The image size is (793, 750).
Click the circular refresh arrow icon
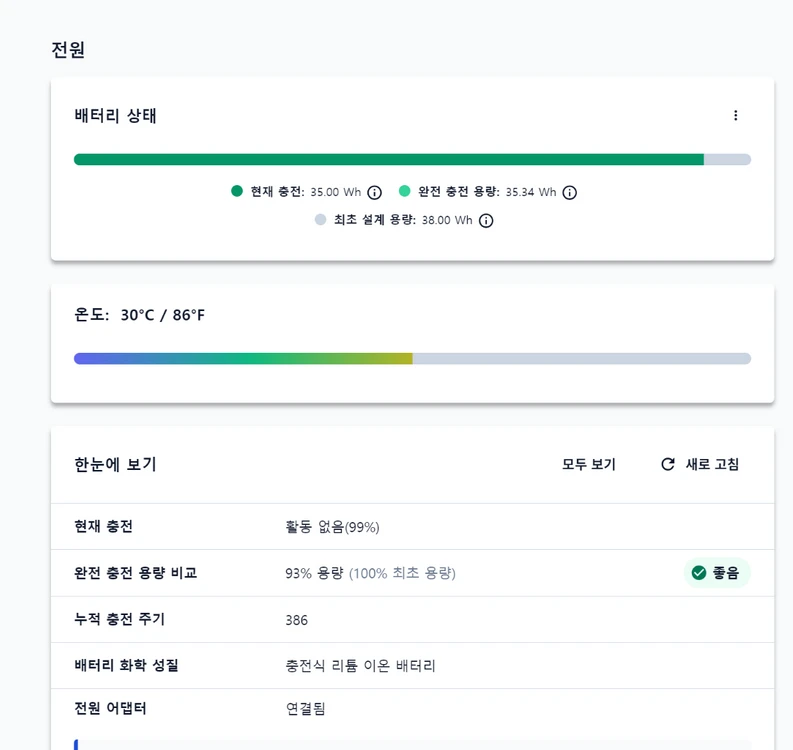coord(668,464)
